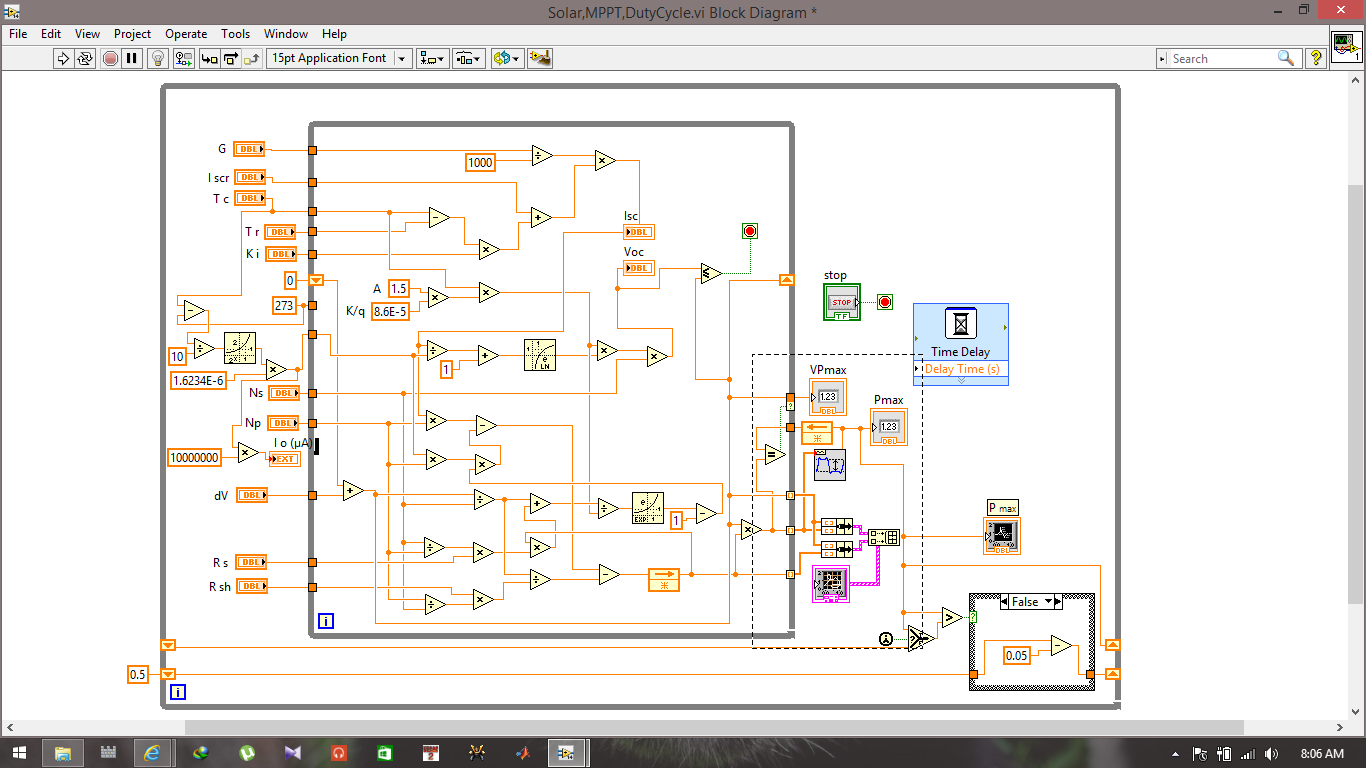Viewport: 1366px width, 768px height.
Task: Click the Clean Up Diagram button
Action: 540,58
